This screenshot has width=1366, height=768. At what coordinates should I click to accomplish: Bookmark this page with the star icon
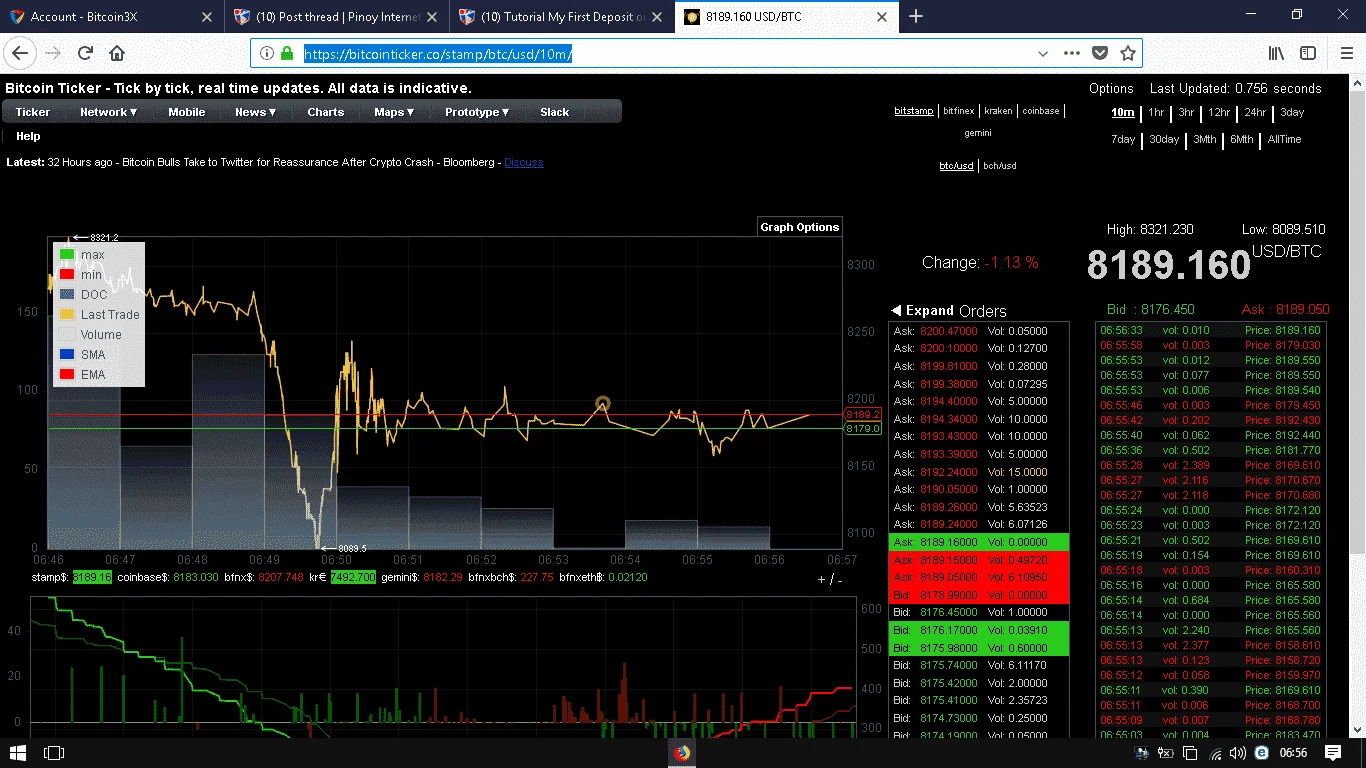click(x=1128, y=53)
